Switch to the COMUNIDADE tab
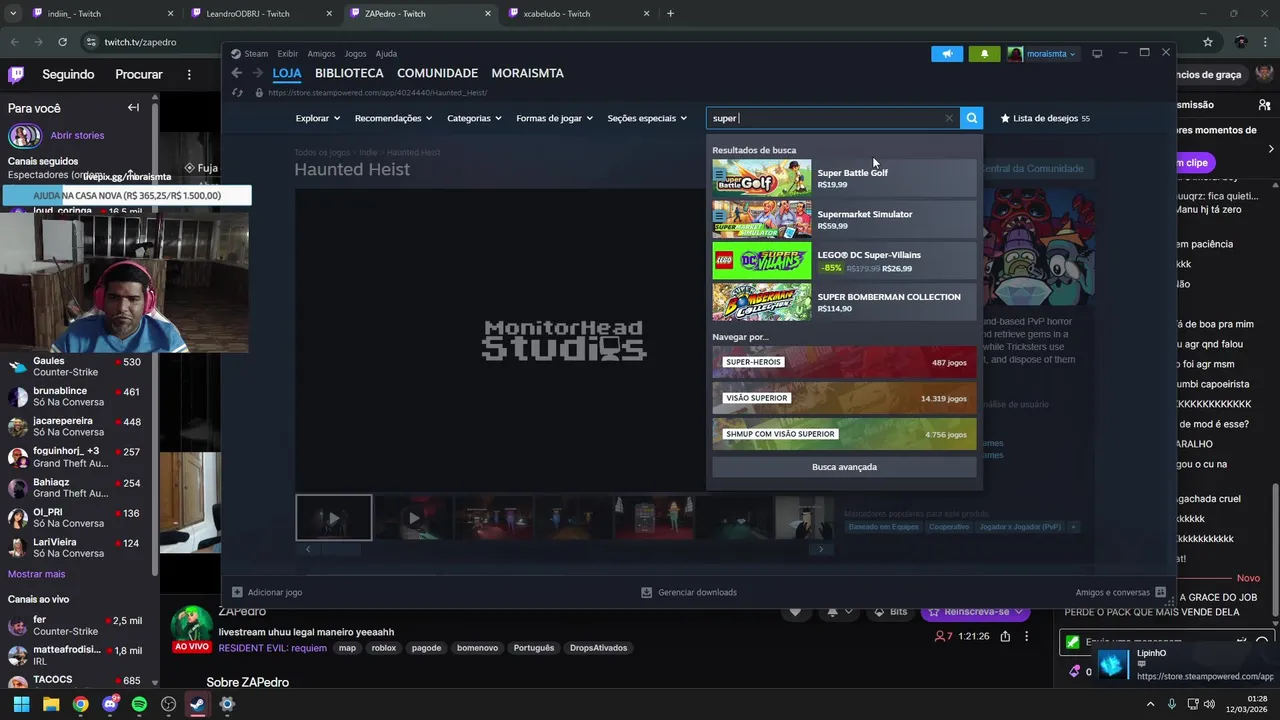The image size is (1280, 720). (x=437, y=73)
